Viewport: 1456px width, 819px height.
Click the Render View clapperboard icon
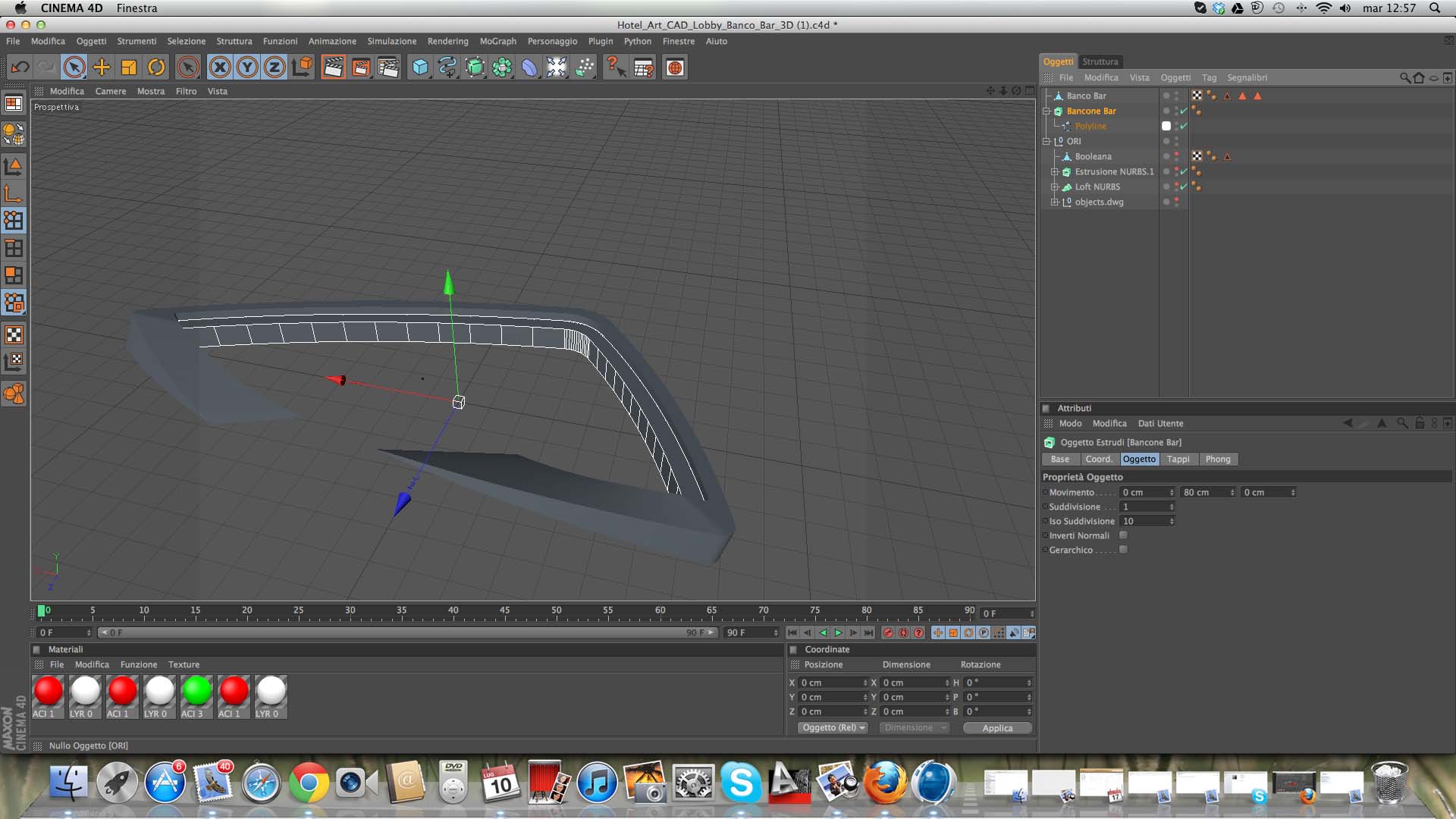click(333, 67)
